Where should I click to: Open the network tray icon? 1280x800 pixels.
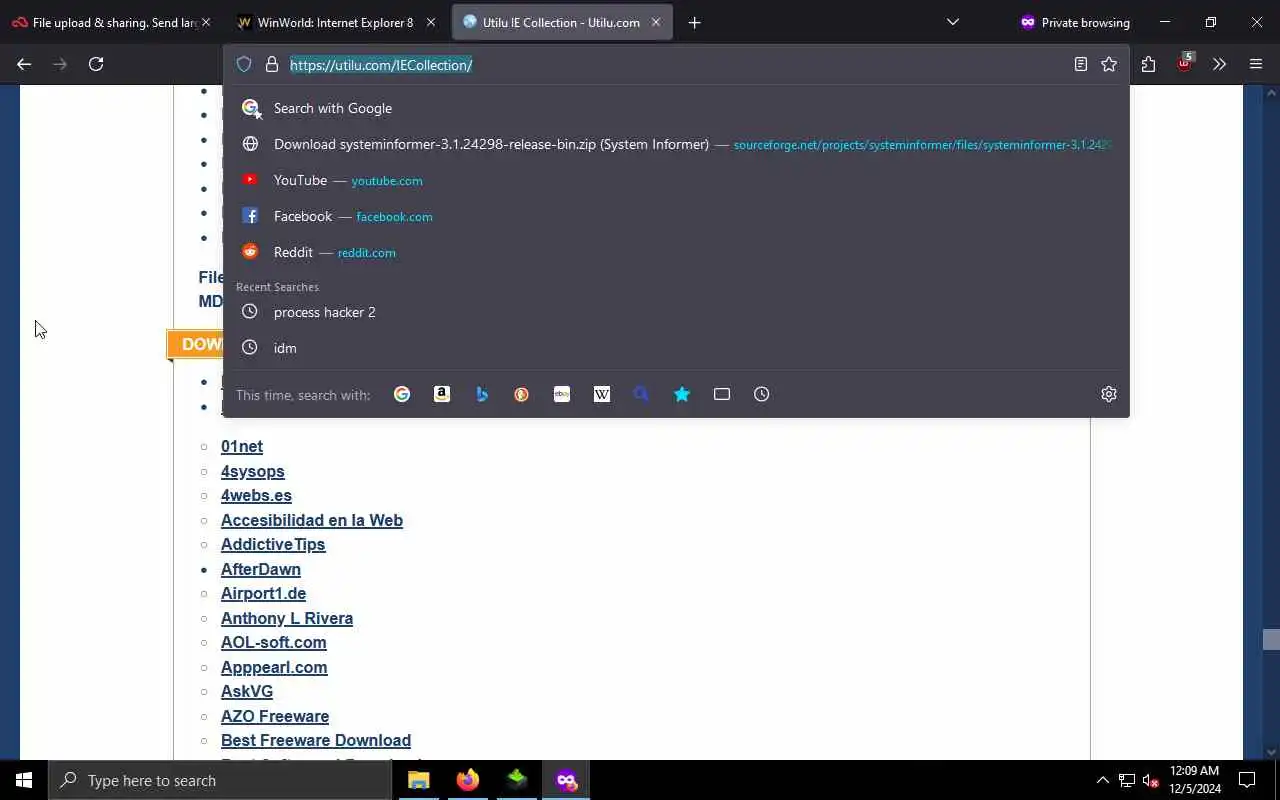(1127, 780)
